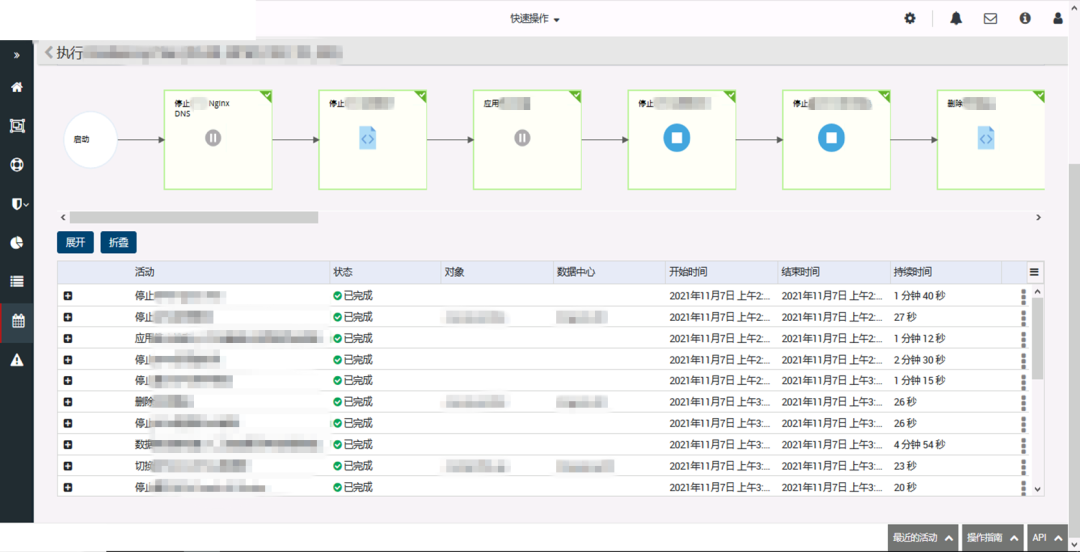
Task: Click the user profile icon
Action: 1058,18
